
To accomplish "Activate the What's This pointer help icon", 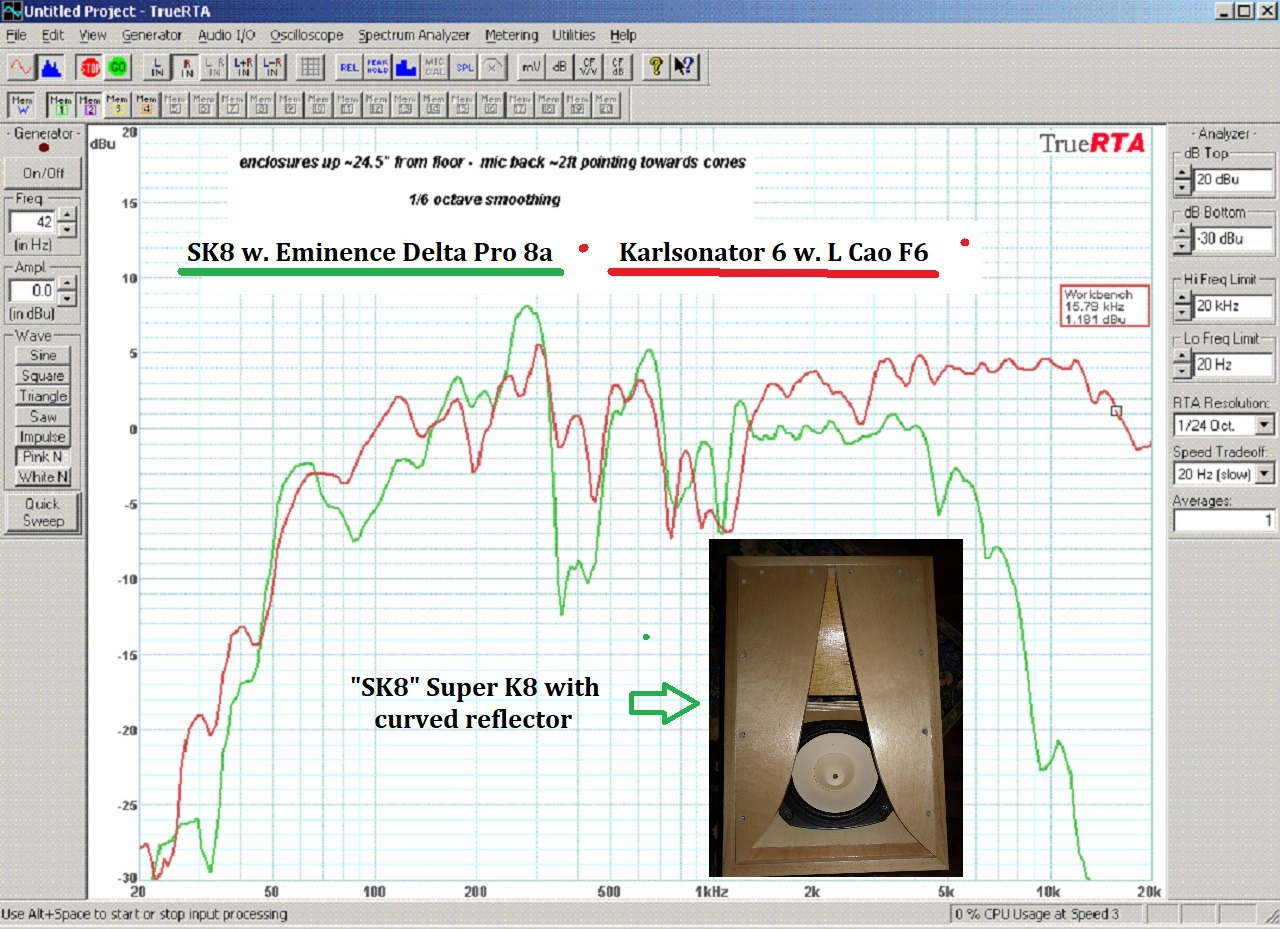I will coord(685,67).
